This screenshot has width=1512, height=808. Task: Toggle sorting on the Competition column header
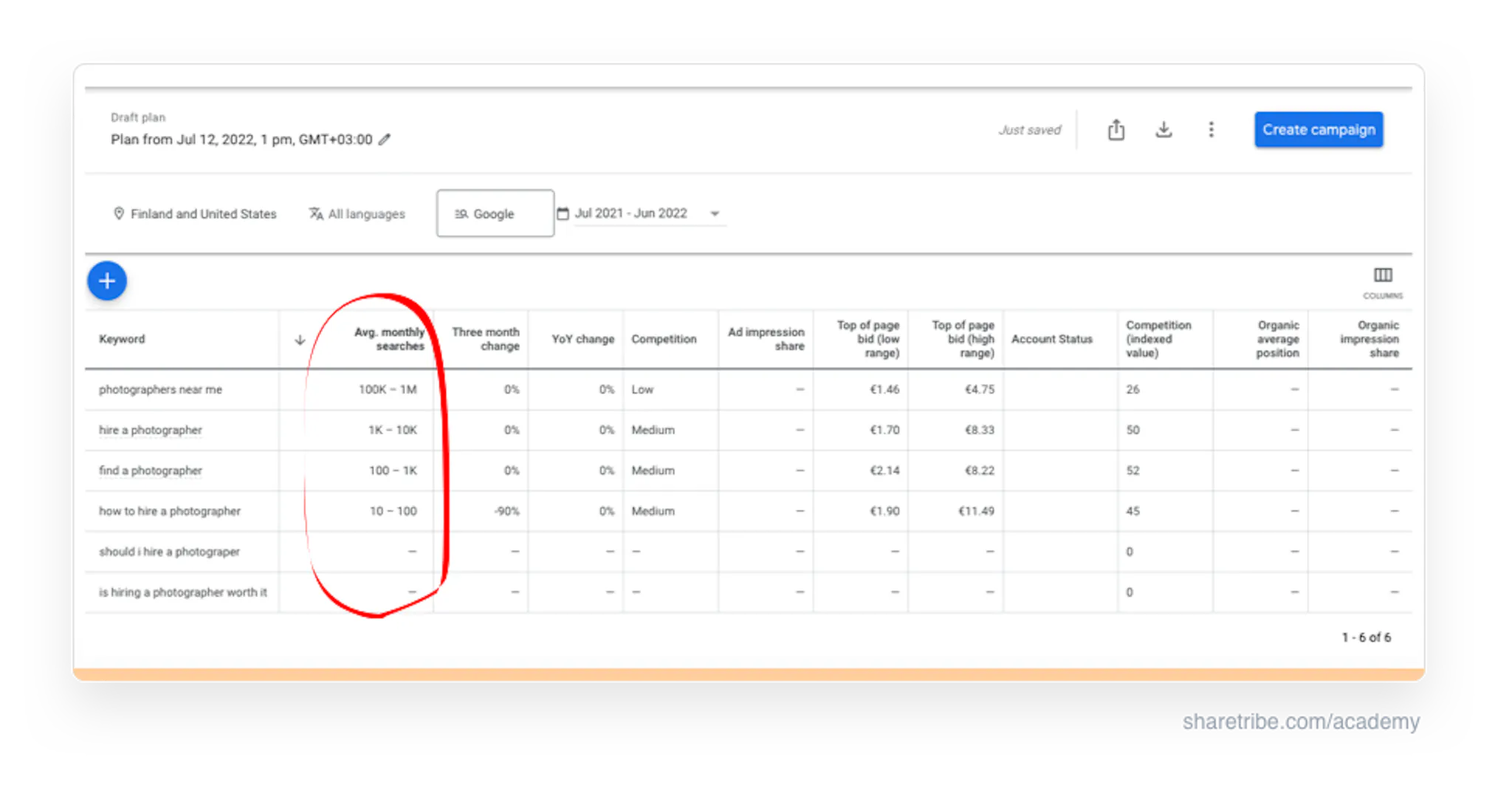tap(664, 339)
